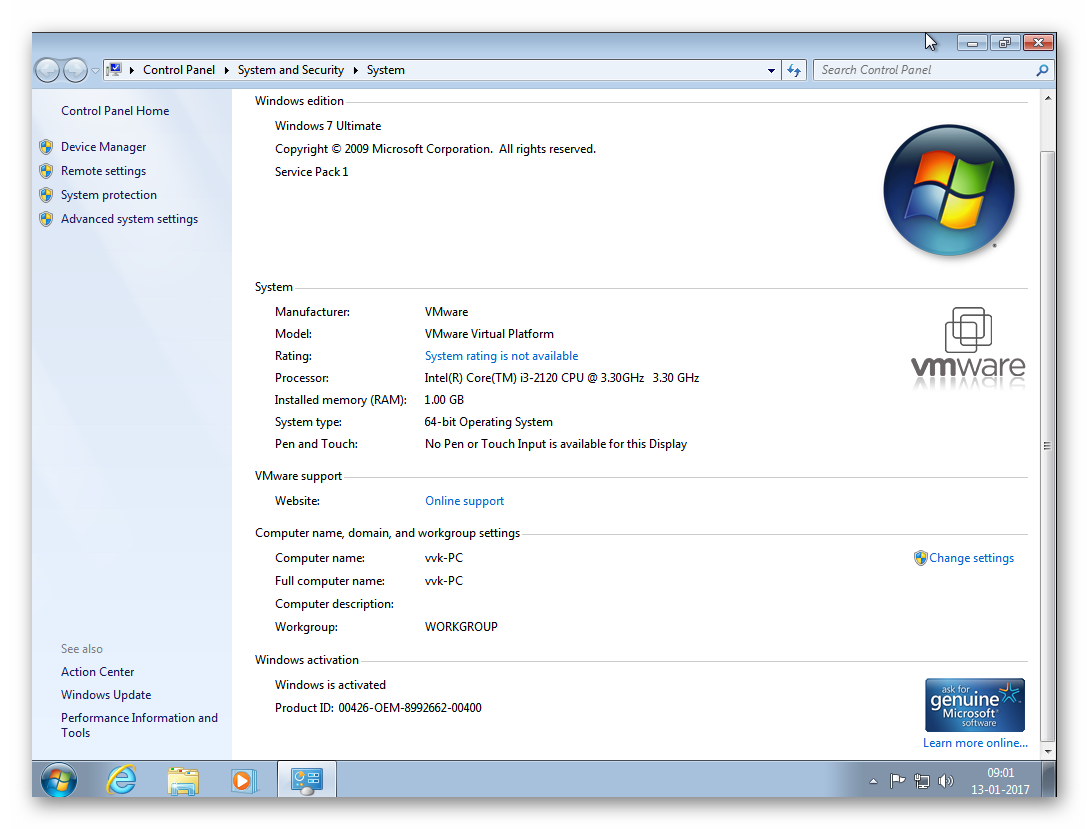Click the scrollbar up arrow

[x=1047, y=98]
